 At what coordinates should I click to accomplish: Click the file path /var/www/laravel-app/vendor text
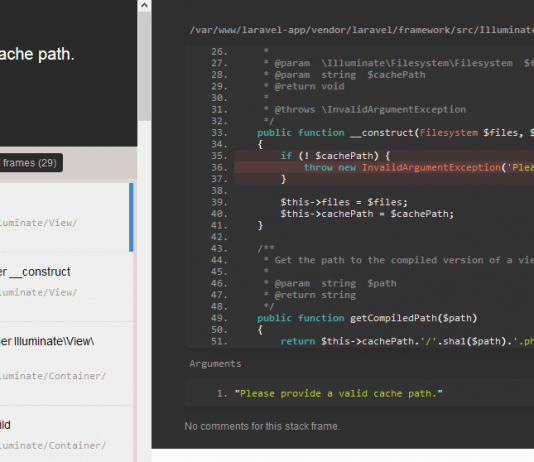tap(361, 30)
